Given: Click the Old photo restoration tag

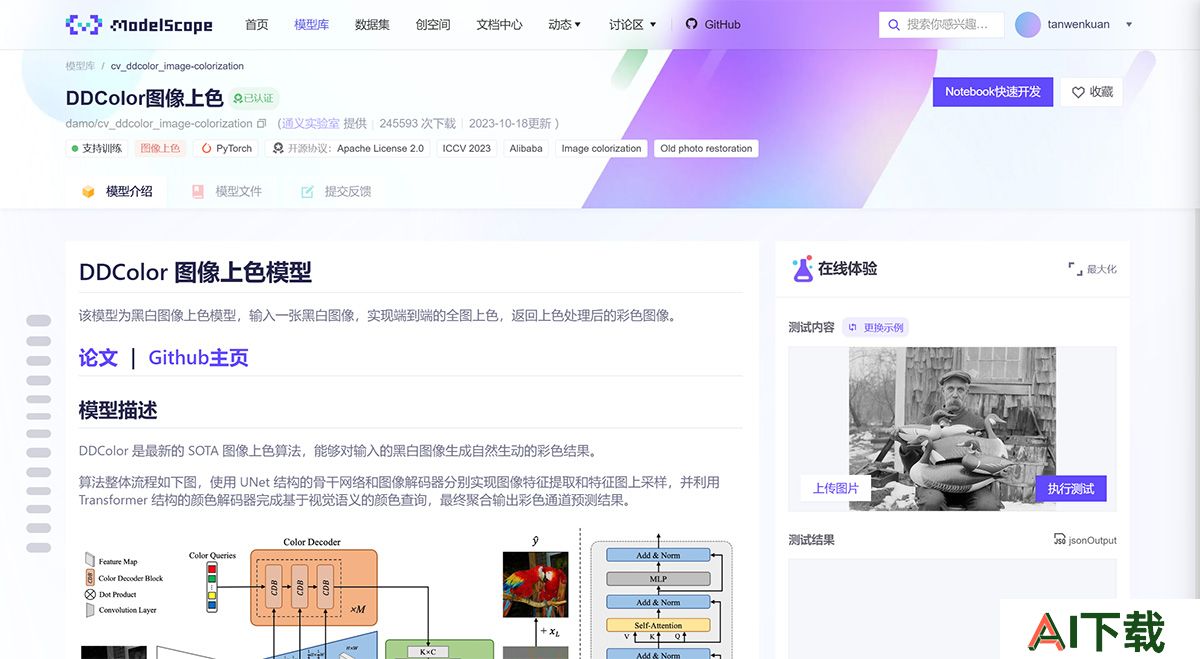Looking at the screenshot, I should (x=706, y=148).
